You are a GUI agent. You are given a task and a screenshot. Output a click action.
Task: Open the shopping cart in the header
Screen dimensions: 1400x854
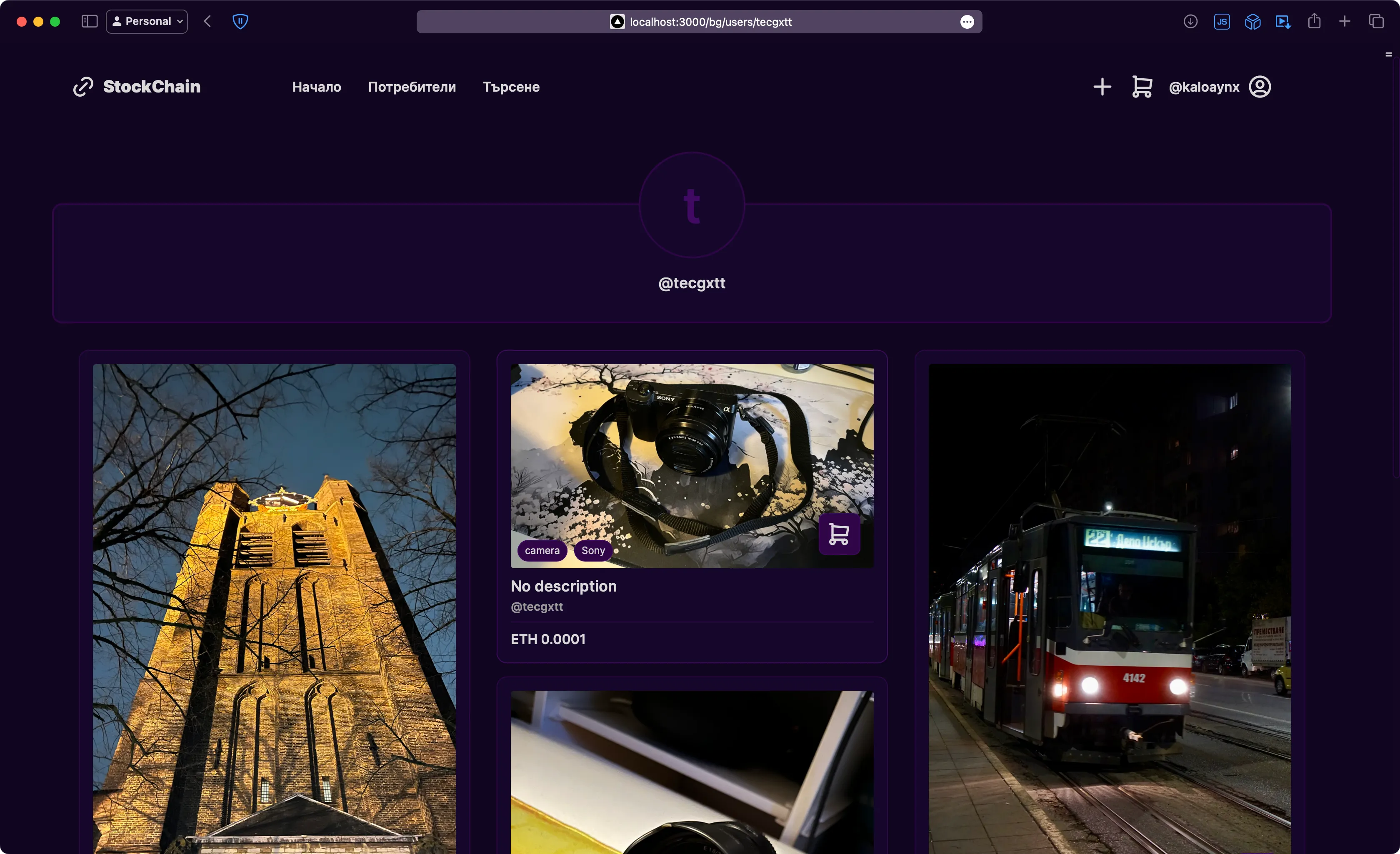pos(1142,87)
